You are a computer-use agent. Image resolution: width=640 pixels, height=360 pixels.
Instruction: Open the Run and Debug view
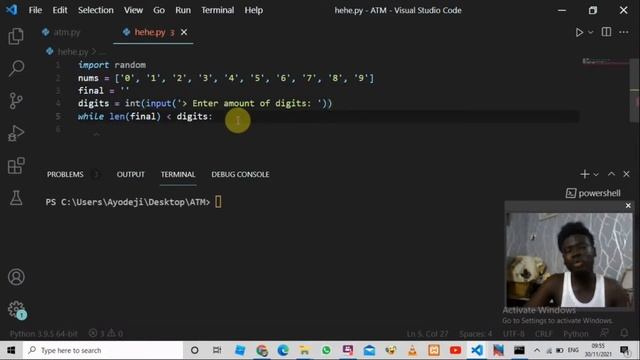point(16,133)
